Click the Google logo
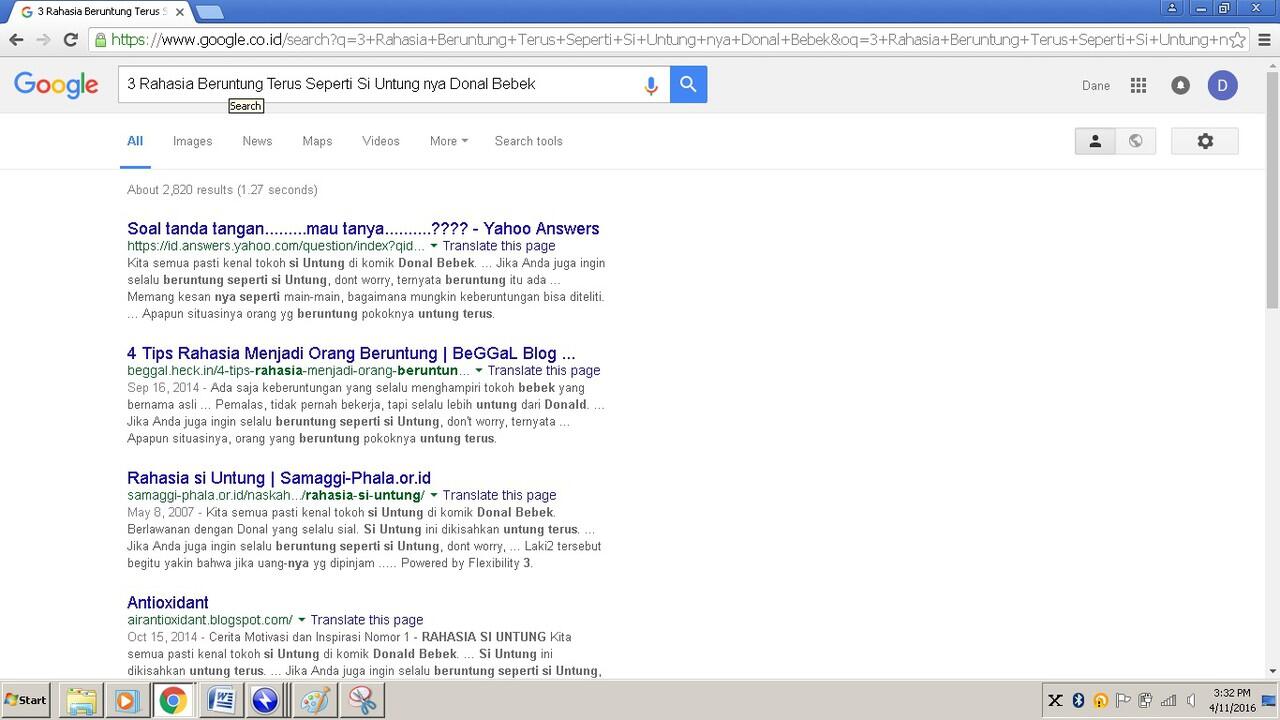 [x=56, y=85]
